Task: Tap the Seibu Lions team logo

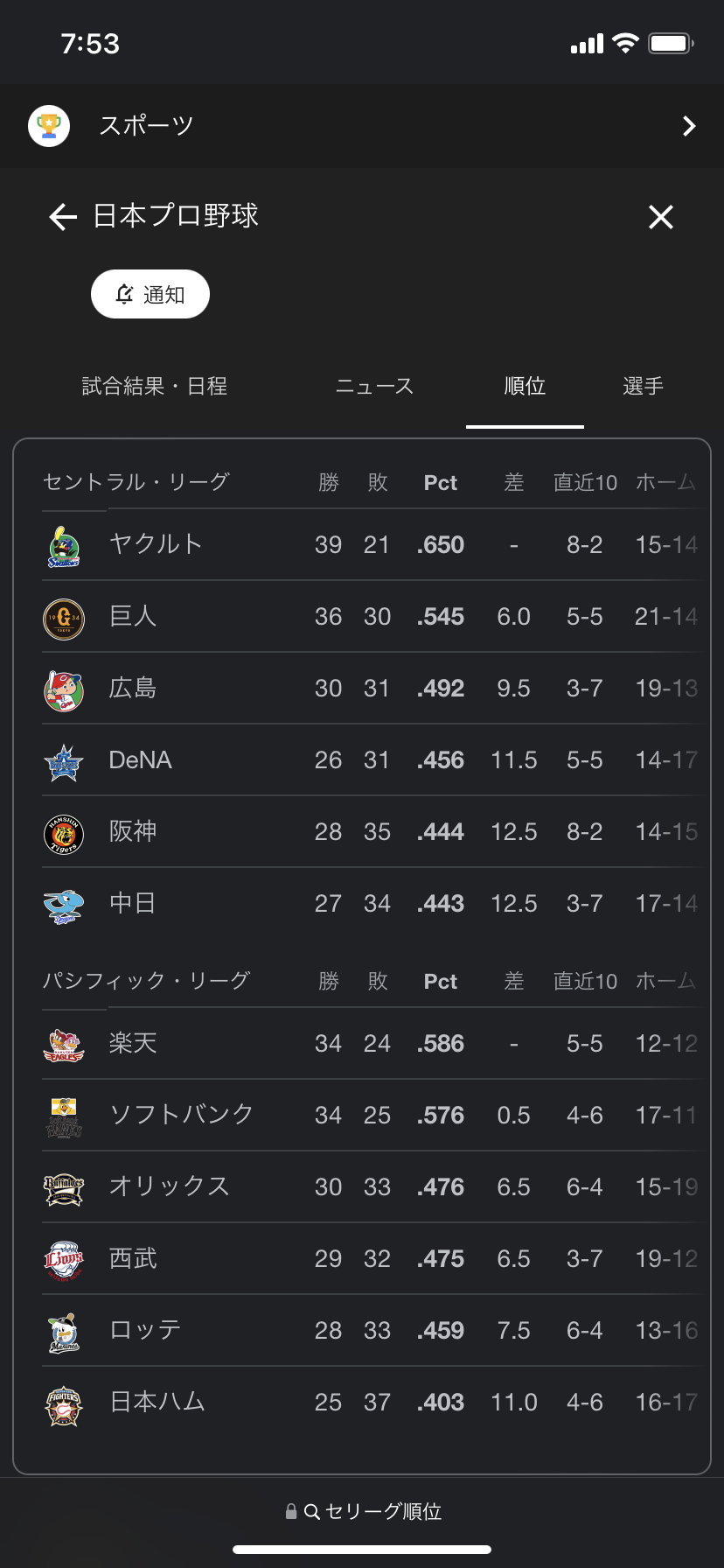Action: 64,1261
